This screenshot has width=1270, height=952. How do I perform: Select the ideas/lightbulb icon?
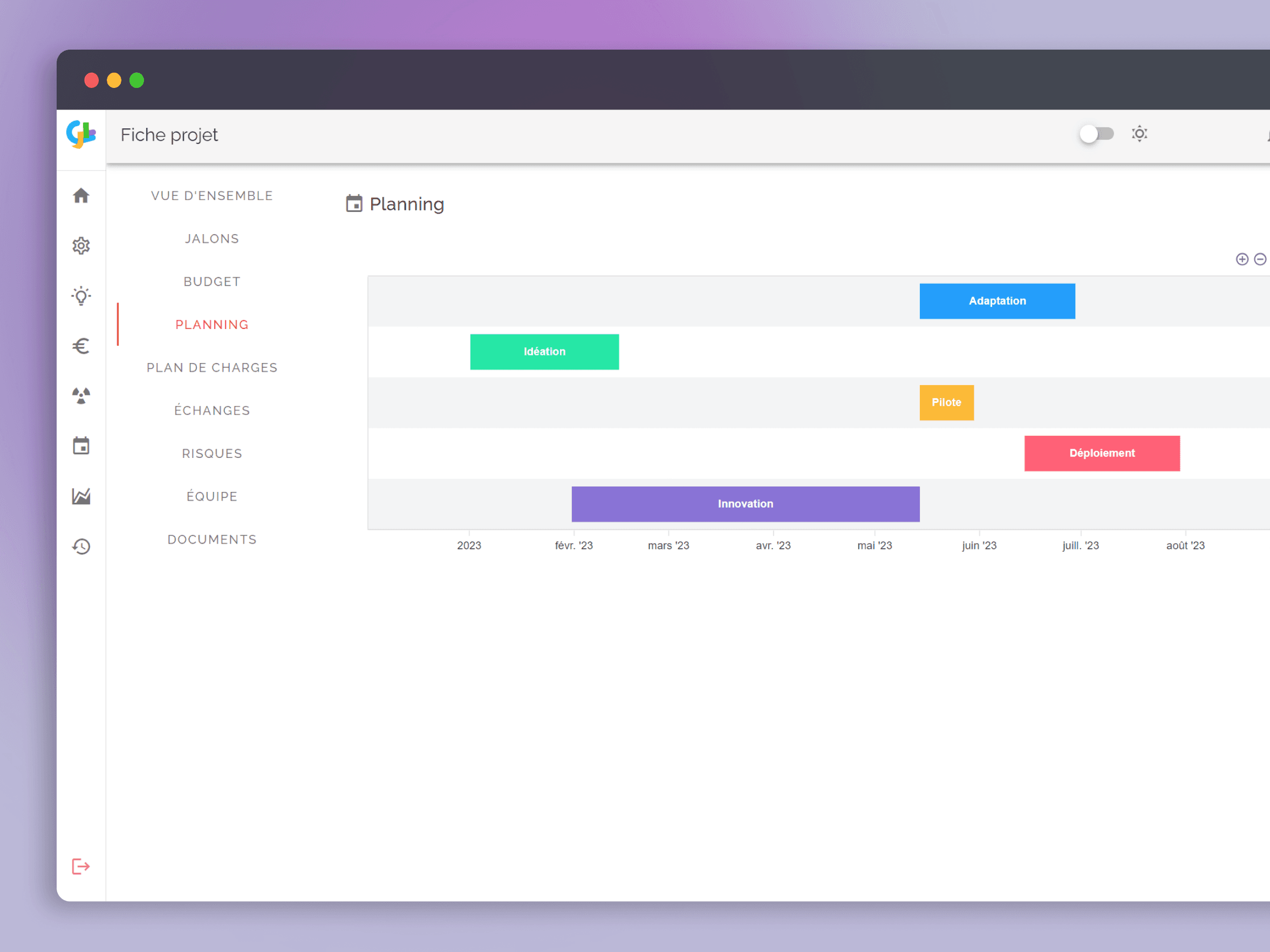(82, 296)
